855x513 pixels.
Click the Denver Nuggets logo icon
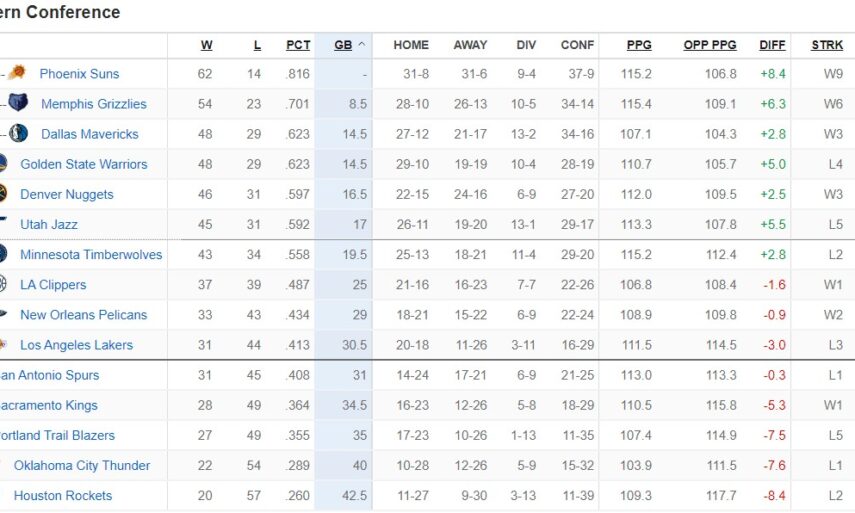click(x=4, y=194)
